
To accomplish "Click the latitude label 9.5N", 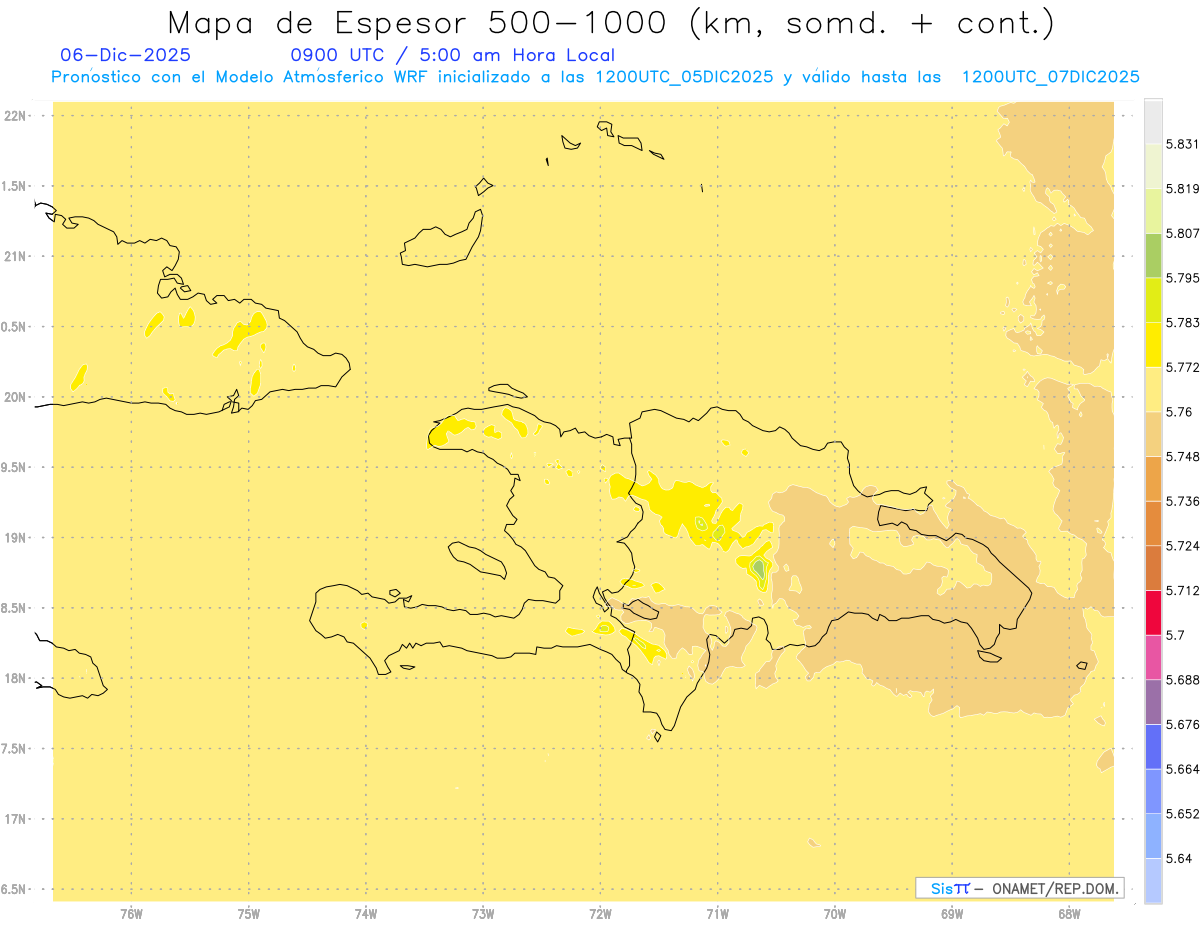I will pos(15,467).
